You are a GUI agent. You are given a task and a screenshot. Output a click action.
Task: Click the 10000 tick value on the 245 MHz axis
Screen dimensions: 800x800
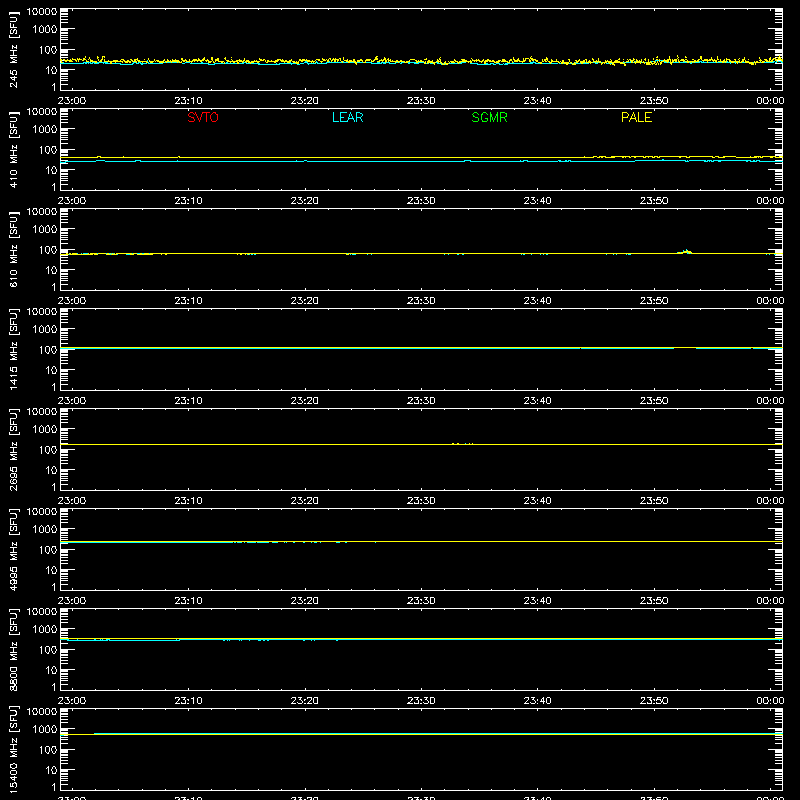[42, 12]
